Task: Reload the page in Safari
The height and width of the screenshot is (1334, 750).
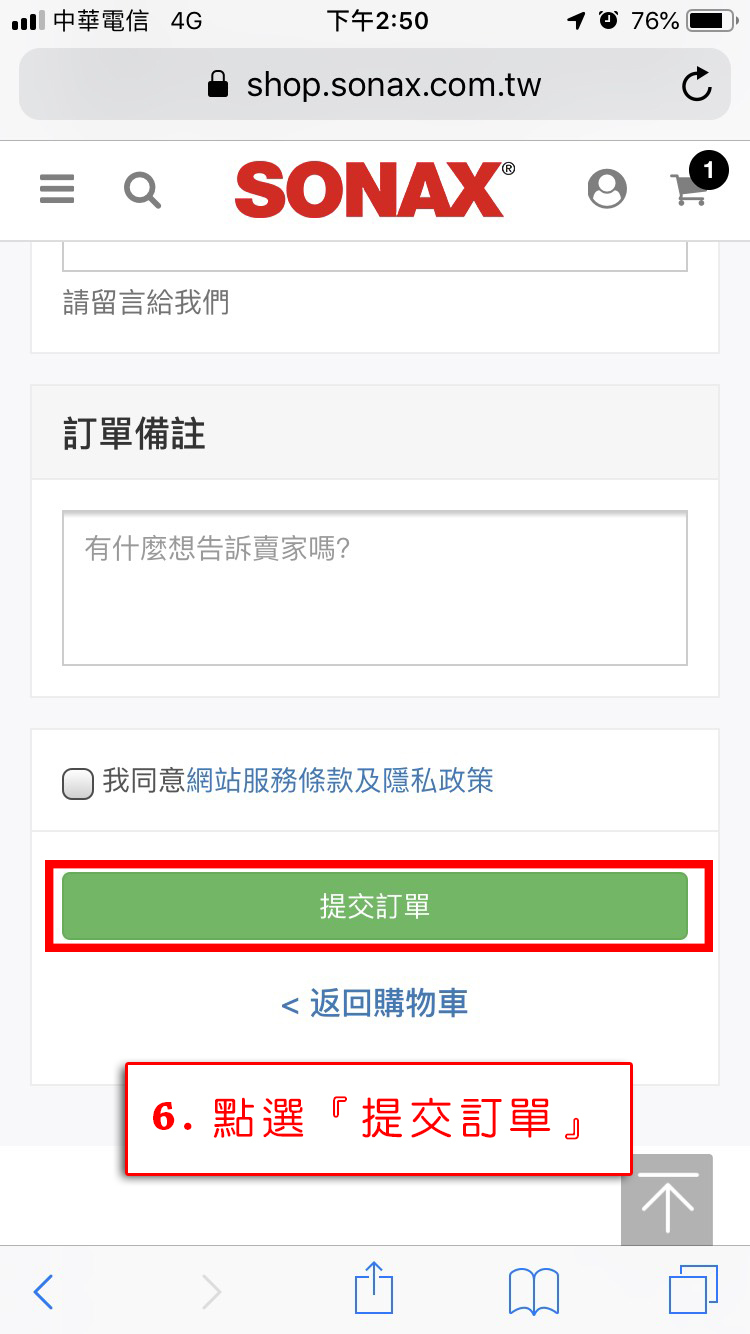Action: pyautogui.click(x=696, y=85)
